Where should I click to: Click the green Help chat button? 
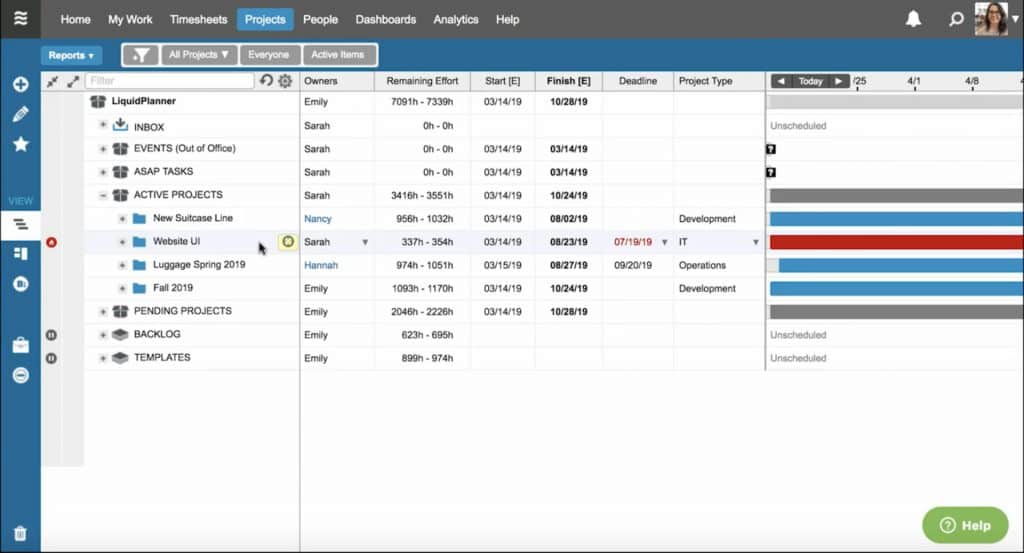tap(965, 525)
